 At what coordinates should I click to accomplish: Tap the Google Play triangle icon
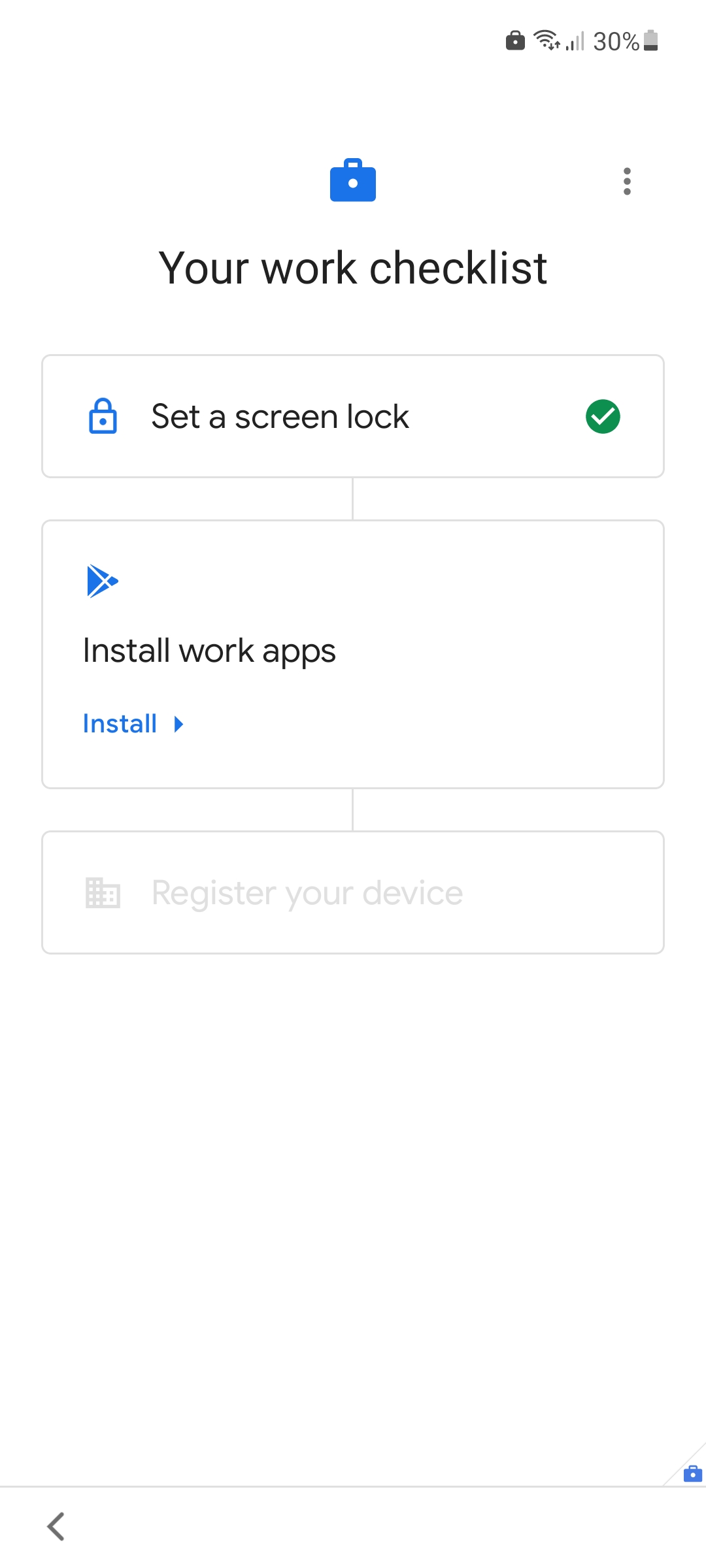102,581
